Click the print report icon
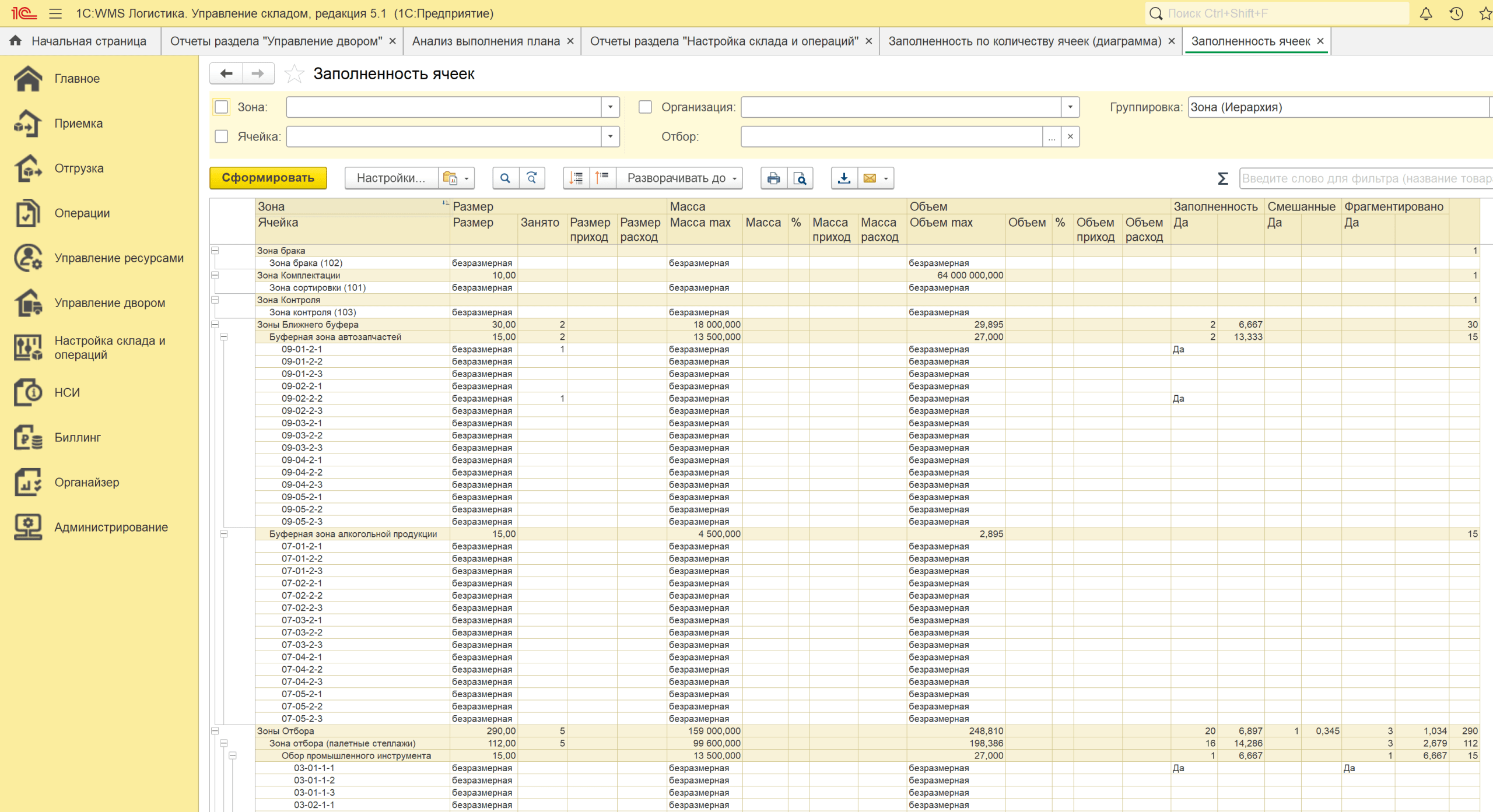Viewport: 1493px width, 812px height. [x=773, y=178]
